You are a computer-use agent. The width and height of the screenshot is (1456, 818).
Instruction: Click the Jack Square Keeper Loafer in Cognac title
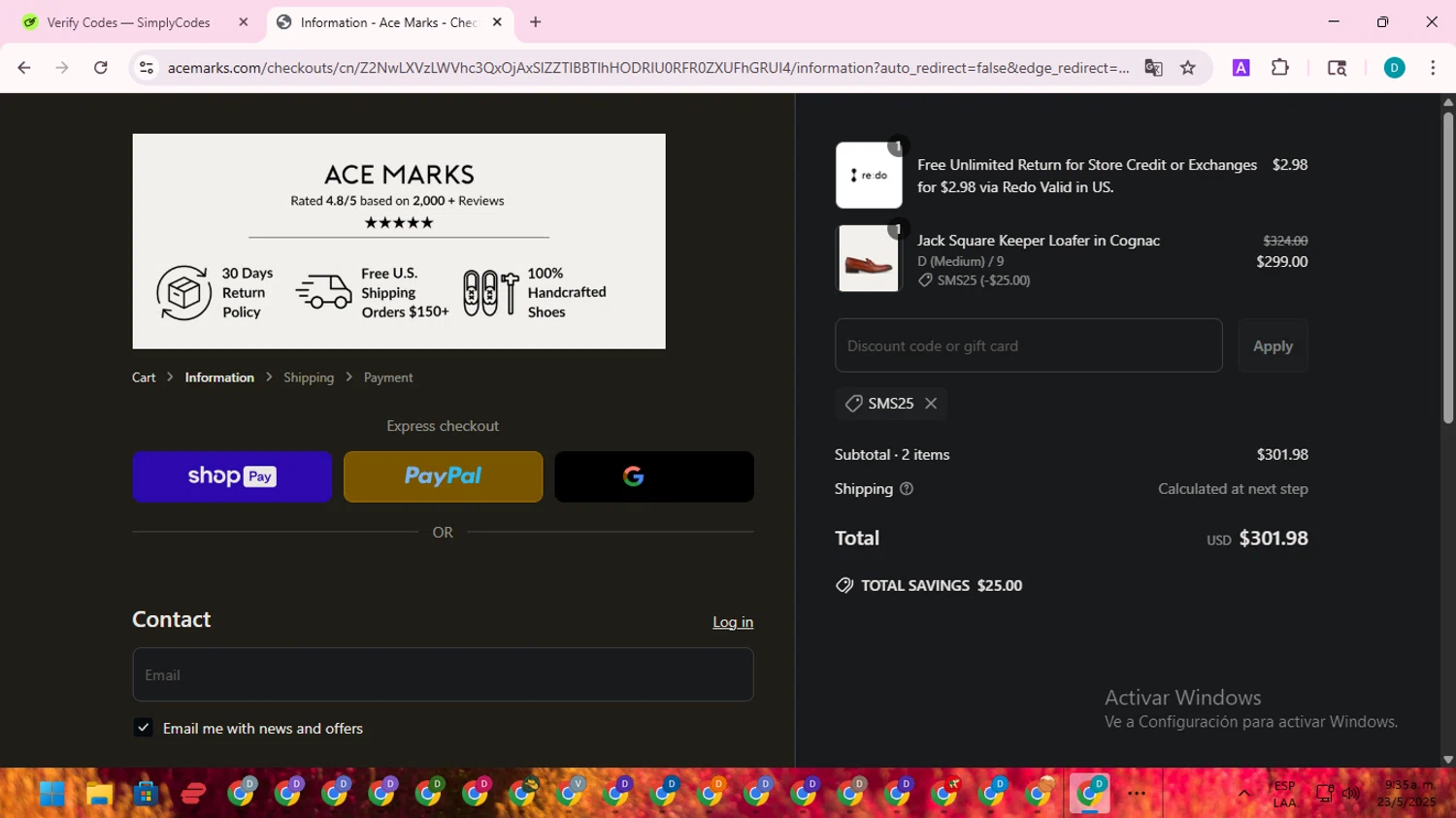1039,241
